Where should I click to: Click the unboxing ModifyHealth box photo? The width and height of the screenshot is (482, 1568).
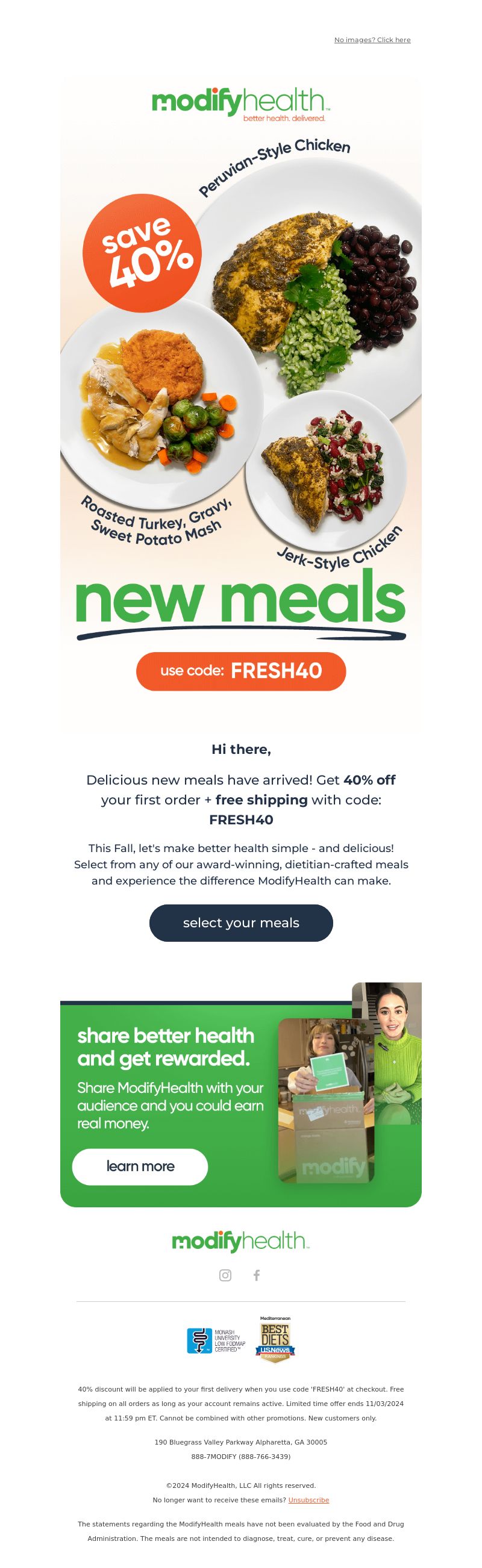point(326,1102)
